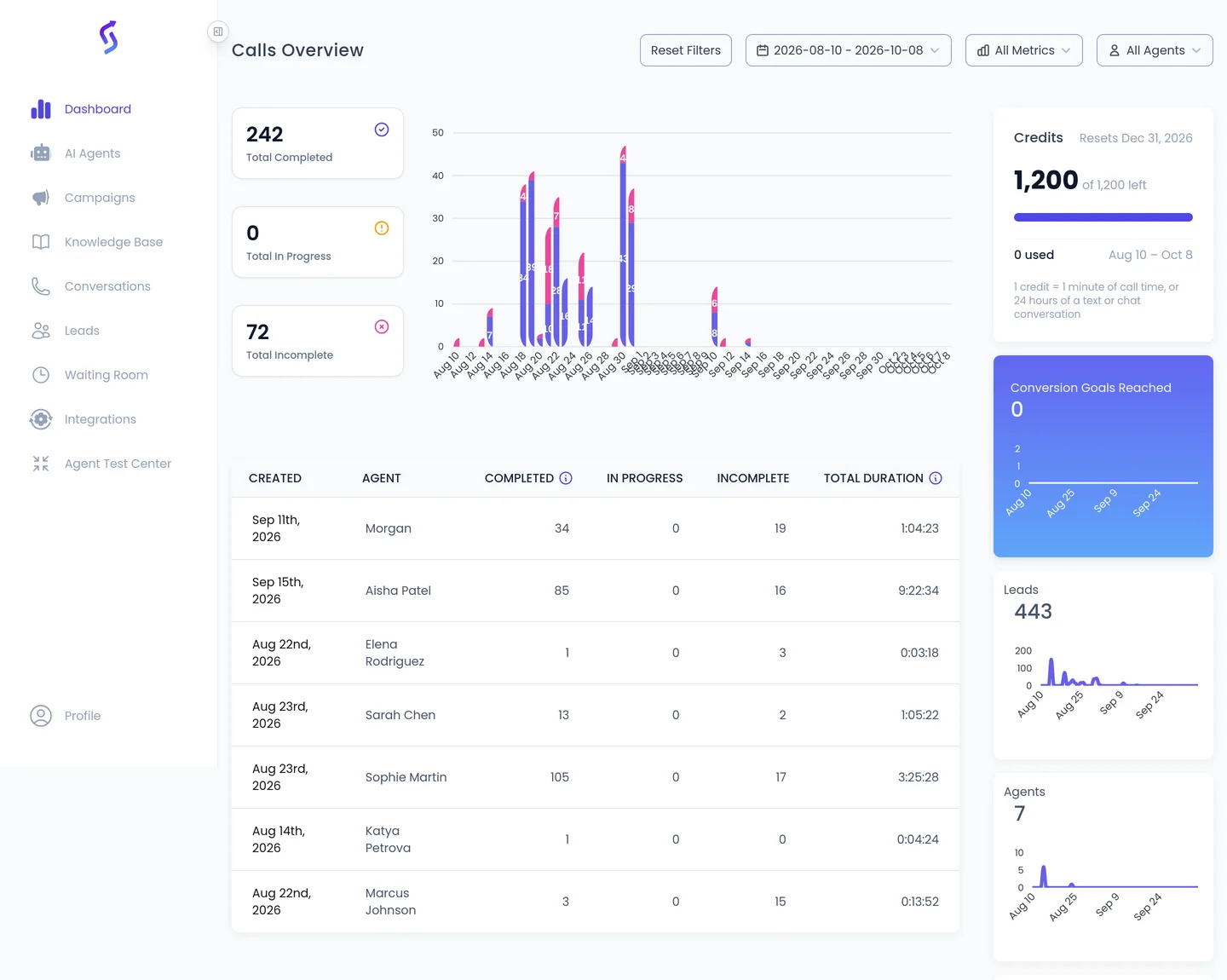The height and width of the screenshot is (980, 1227).
Task: Navigate to Campaigns
Action: click(x=100, y=198)
